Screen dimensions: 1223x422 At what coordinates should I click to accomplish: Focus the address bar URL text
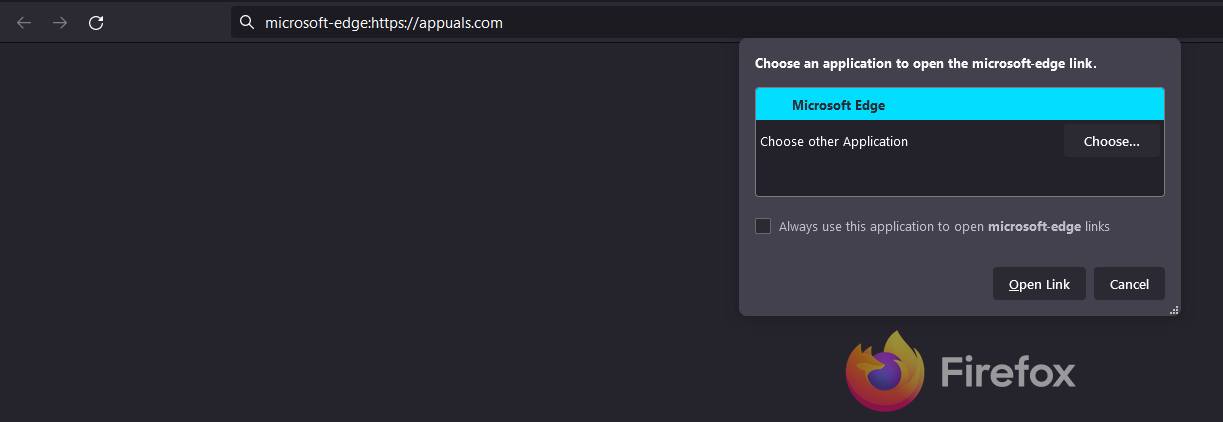[x=383, y=23]
